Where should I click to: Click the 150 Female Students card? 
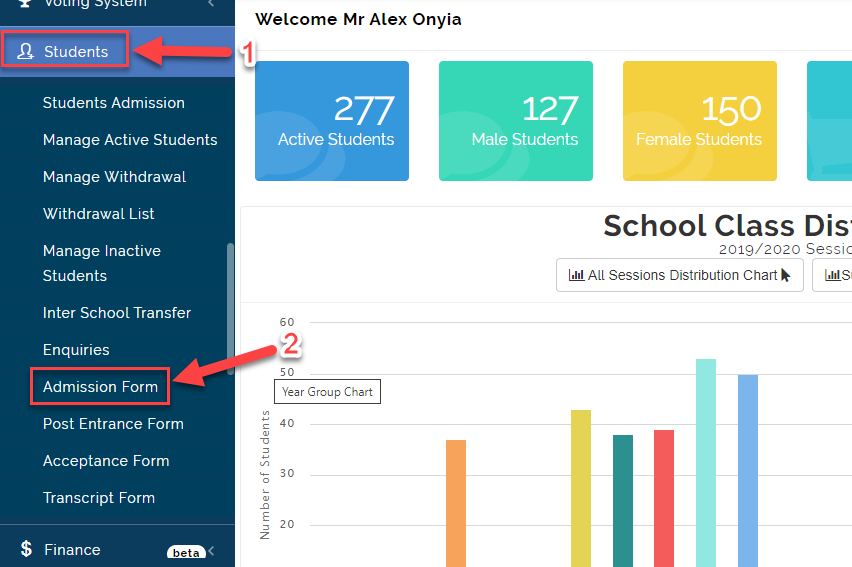click(700, 121)
